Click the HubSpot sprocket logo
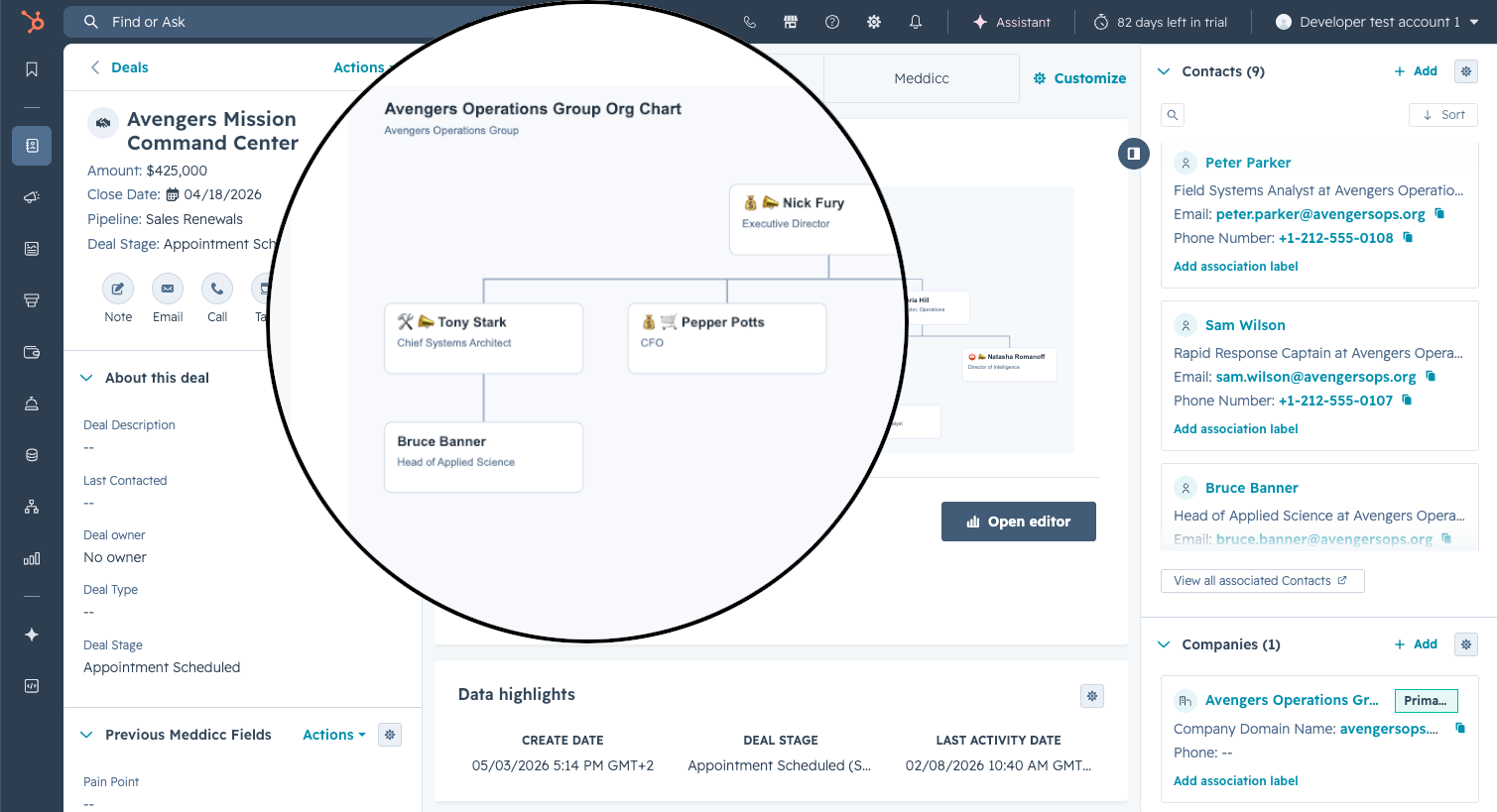The image size is (1497, 812). tap(32, 21)
